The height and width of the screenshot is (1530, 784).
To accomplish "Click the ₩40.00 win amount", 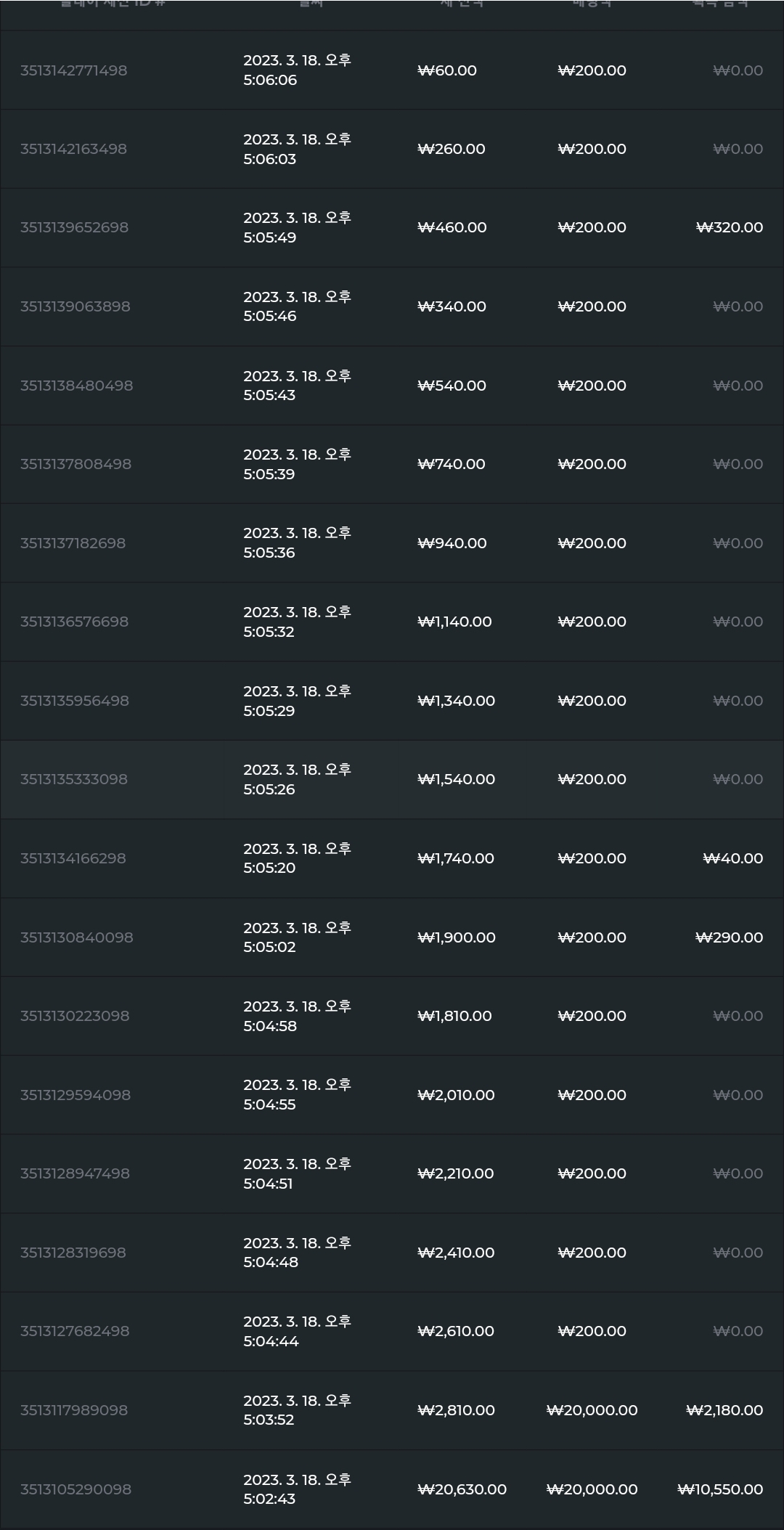I will coord(733,858).
